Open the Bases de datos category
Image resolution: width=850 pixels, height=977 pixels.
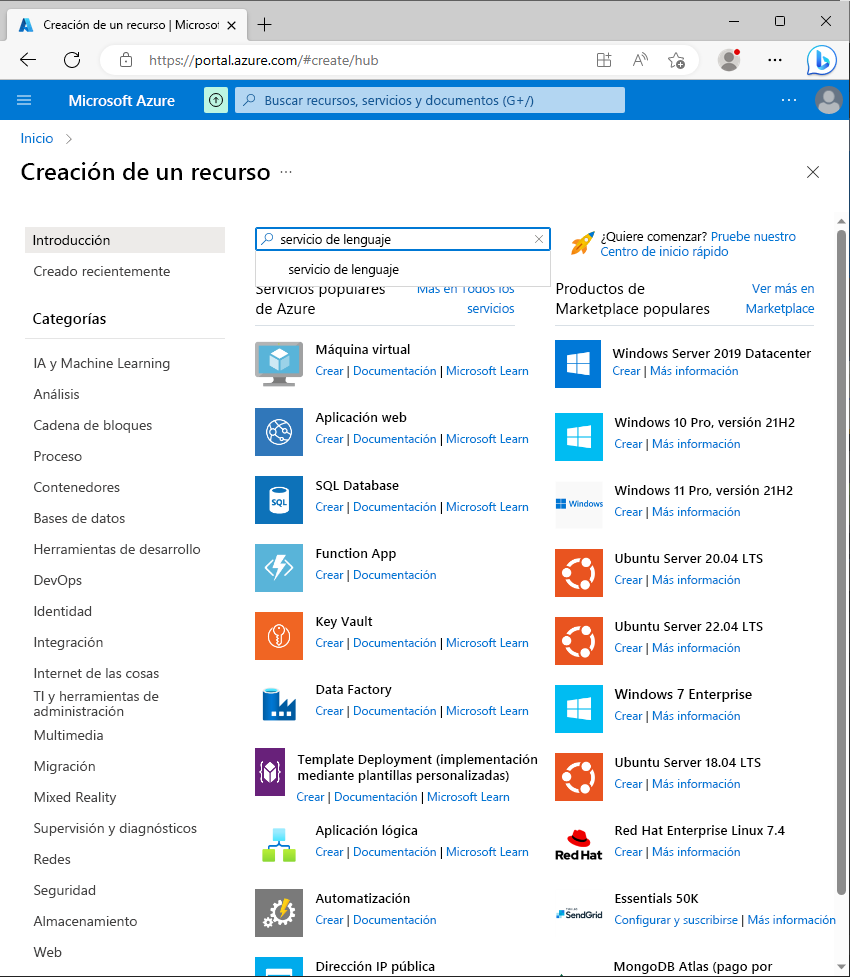tap(79, 518)
